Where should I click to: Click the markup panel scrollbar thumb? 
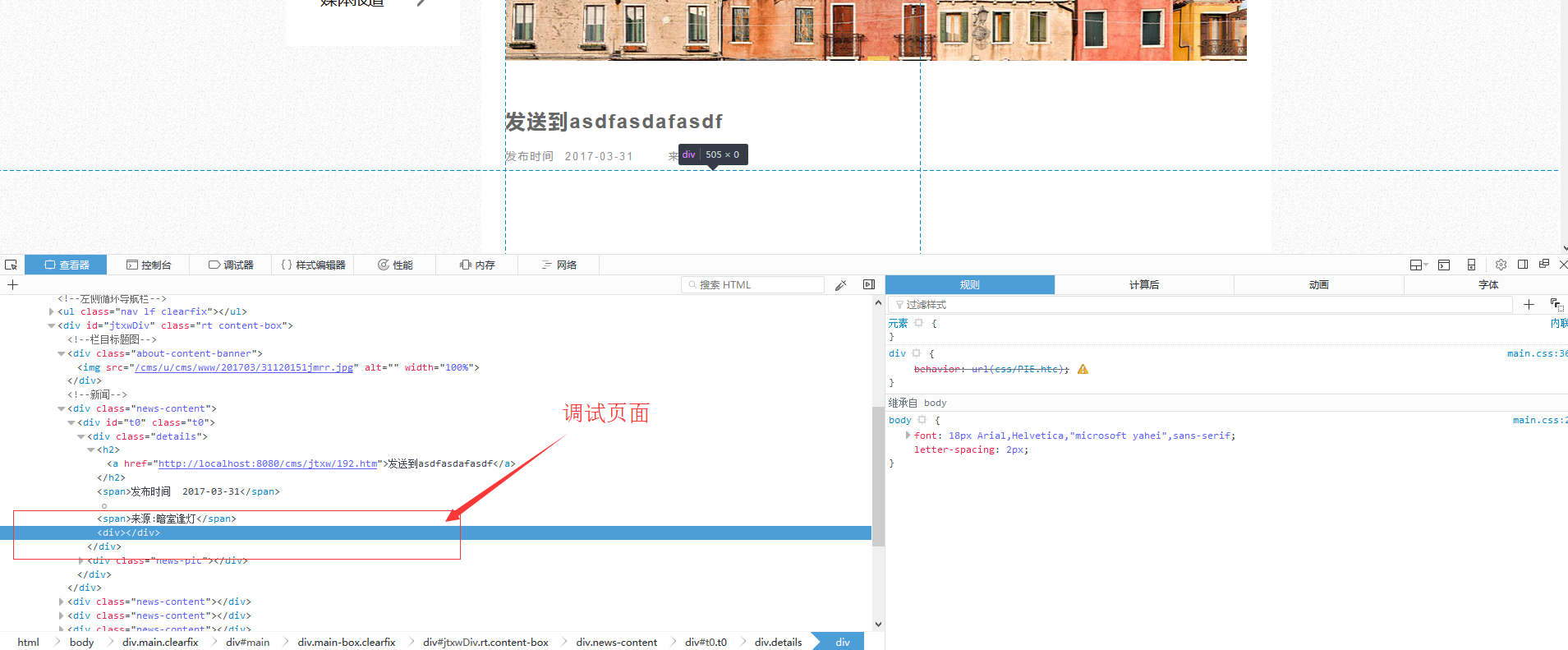(878, 476)
